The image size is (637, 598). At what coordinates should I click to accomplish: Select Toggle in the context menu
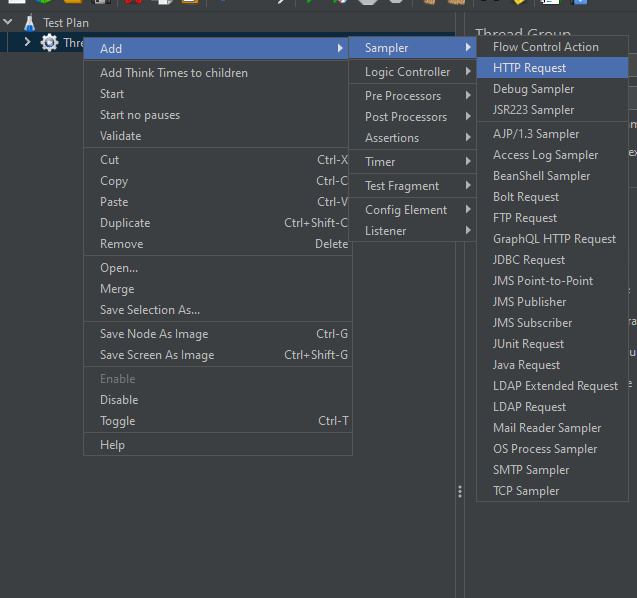218,421
